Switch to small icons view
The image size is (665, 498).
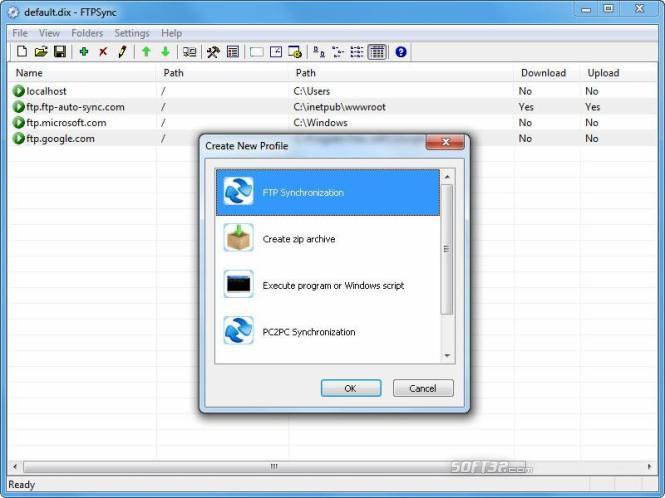pyautogui.click(x=338, y=52)
